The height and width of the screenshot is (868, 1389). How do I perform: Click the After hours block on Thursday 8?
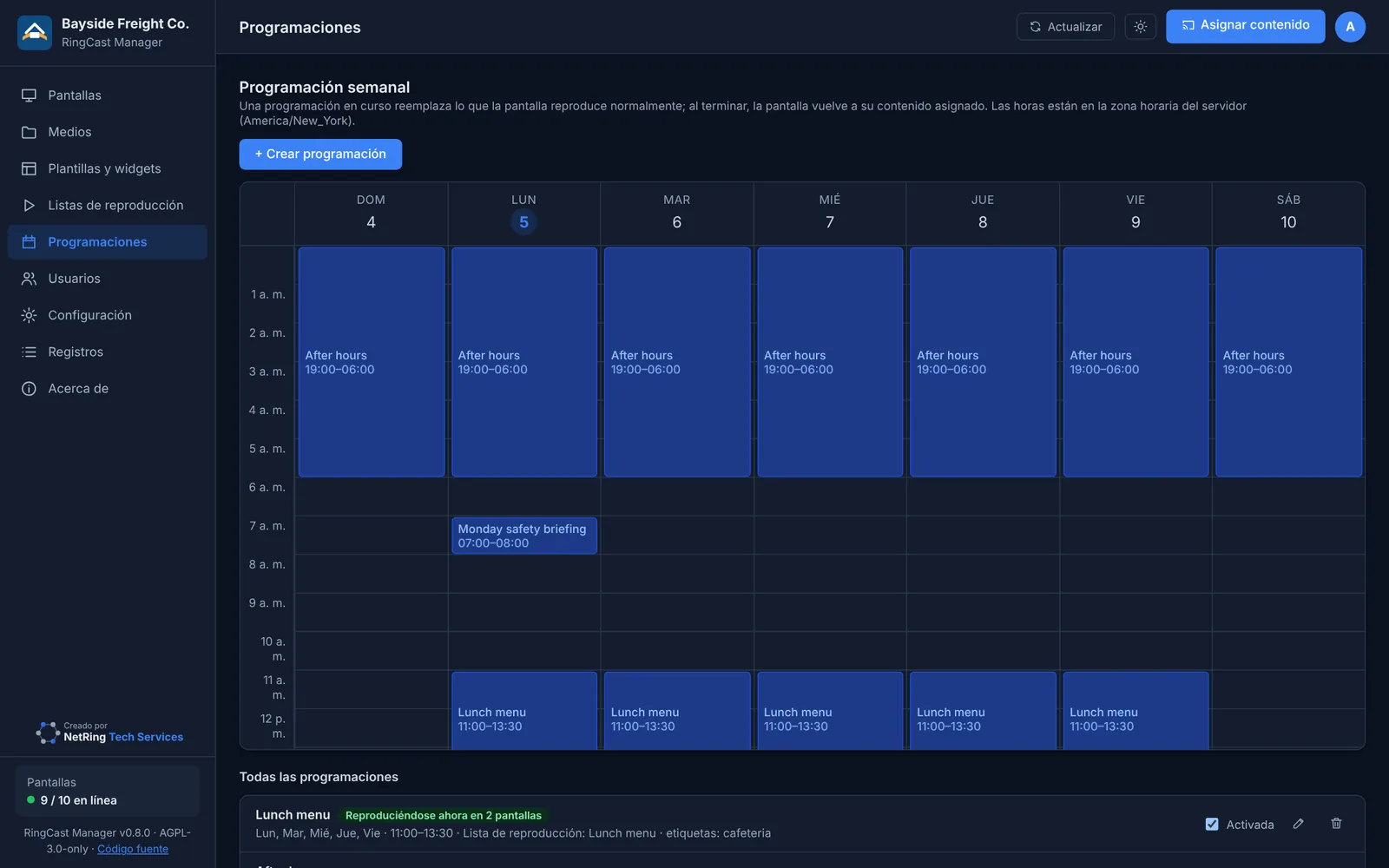[x=983, y=362]
